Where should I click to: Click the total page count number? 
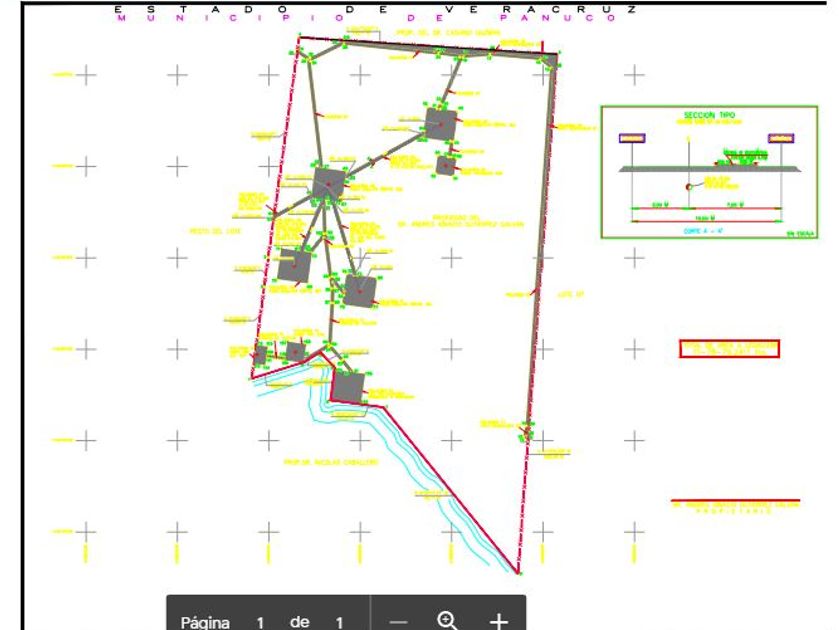[x=339, y=622]
